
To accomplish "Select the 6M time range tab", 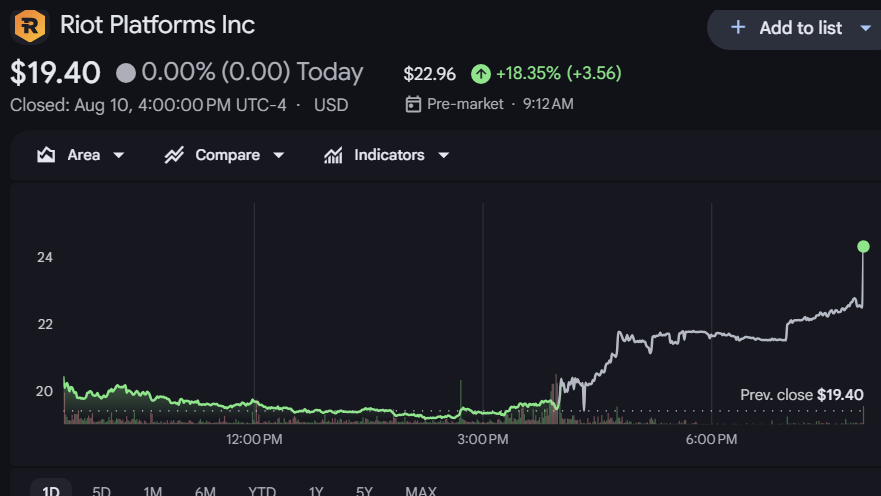I will coord(205,490).
